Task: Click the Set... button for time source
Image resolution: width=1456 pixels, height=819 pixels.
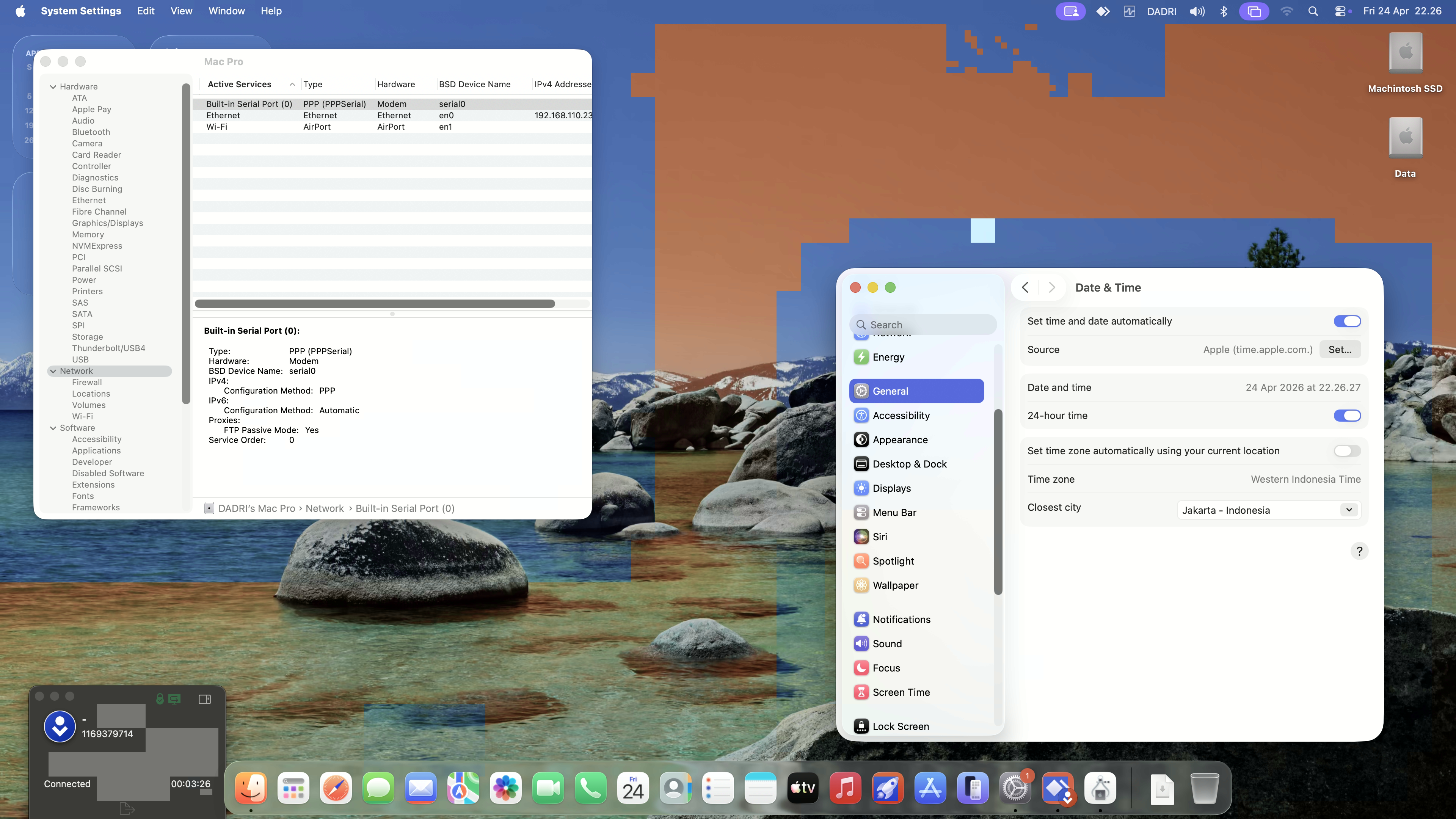Action: tap(1340, 350)
